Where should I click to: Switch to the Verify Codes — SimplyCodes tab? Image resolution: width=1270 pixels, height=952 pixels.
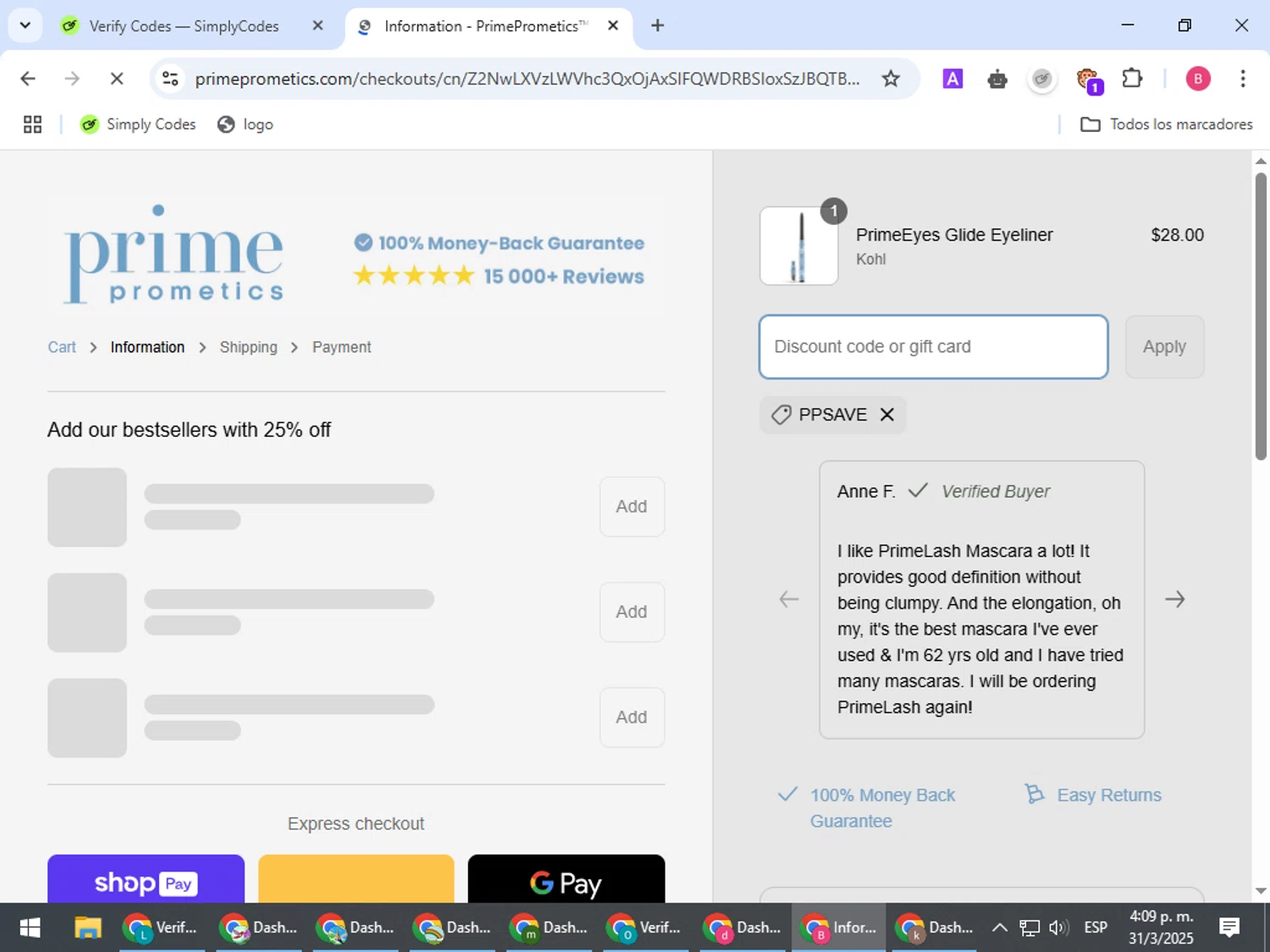coord(183,26)
